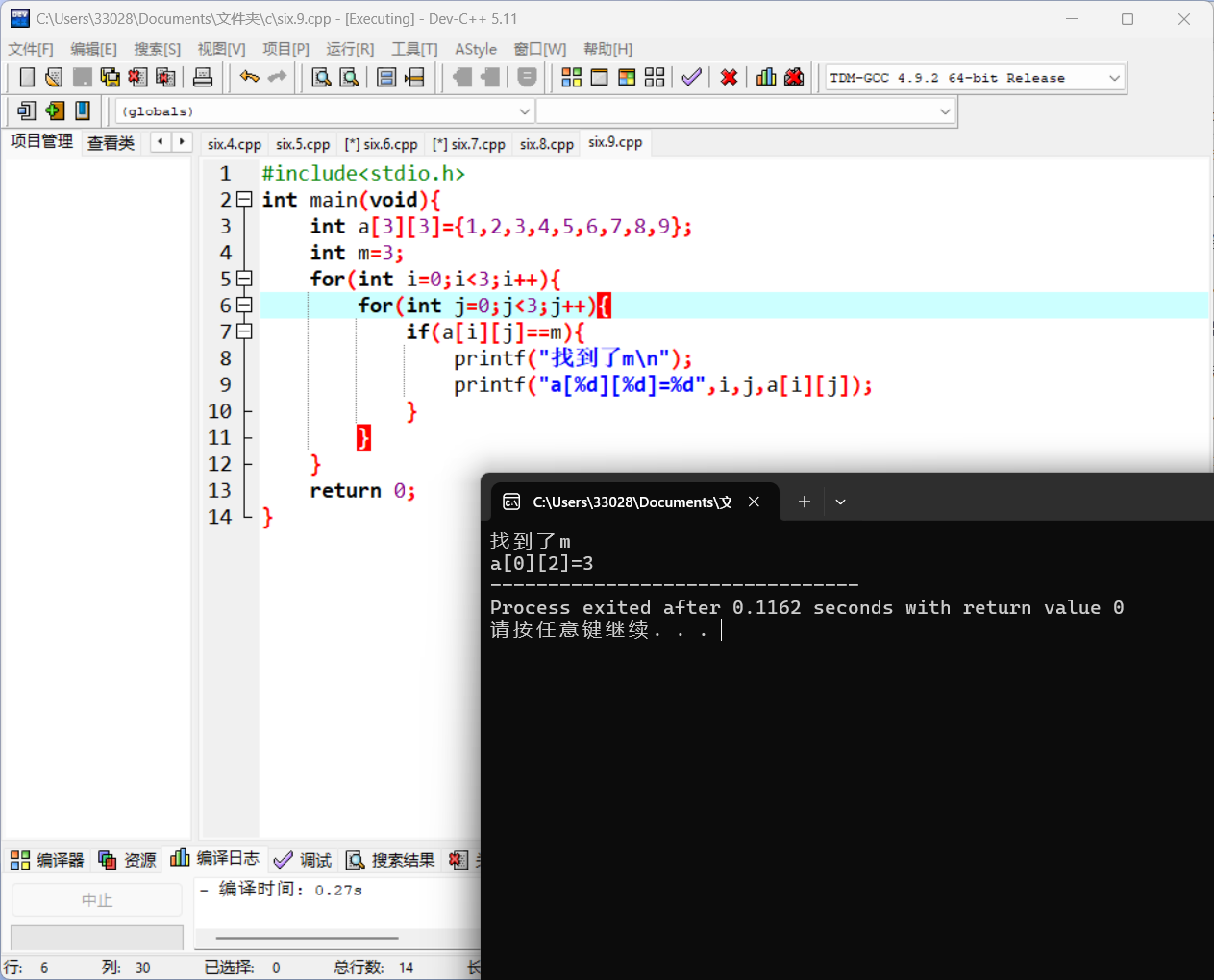This screenshot has height=980, width=1214.
Task: Click the Close All files toolbar icon
Action: pyautogui.click(x=165, y=77)
